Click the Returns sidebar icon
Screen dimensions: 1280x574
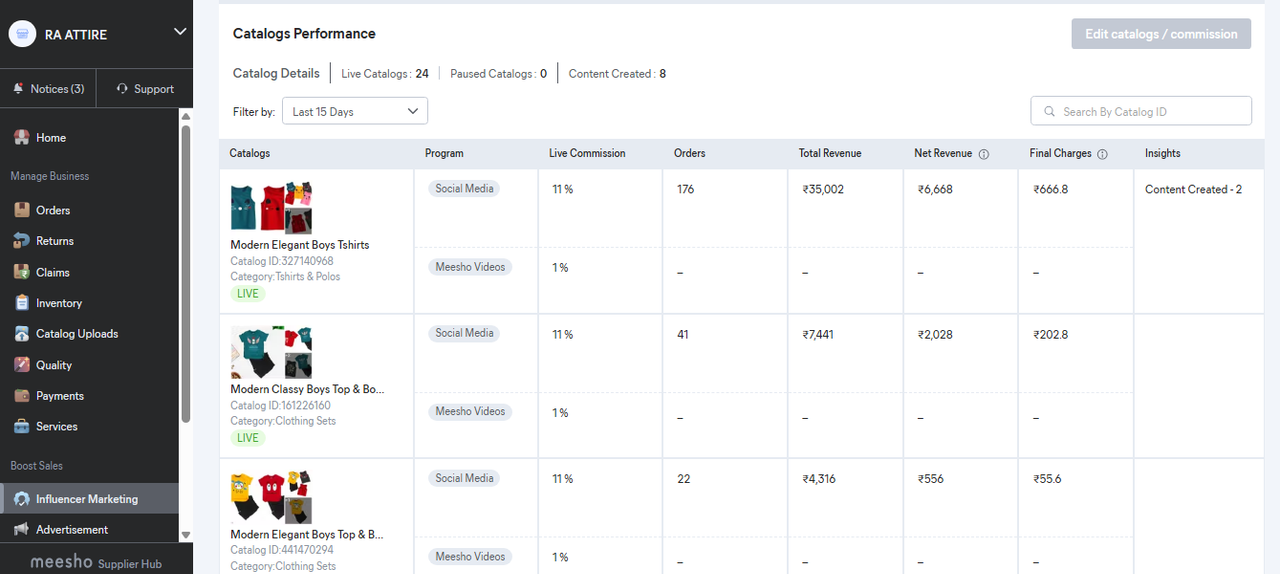pyautogui.click(x=21, y=241)
